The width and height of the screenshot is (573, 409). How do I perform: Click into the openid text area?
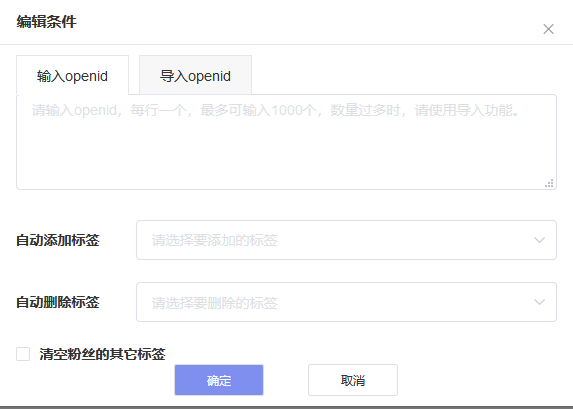[x=286, y=142]
